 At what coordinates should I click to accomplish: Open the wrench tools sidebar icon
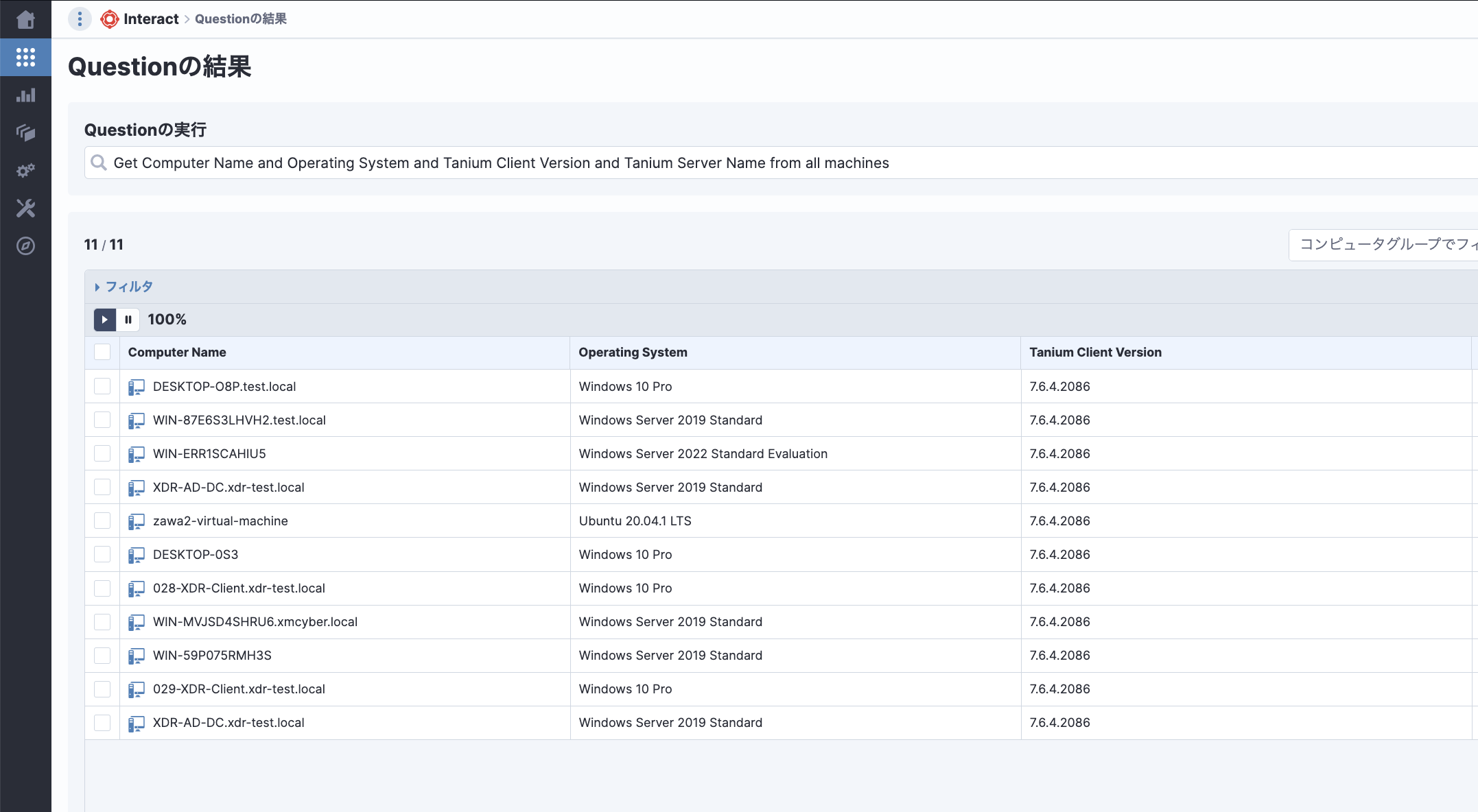pos(25,208)
